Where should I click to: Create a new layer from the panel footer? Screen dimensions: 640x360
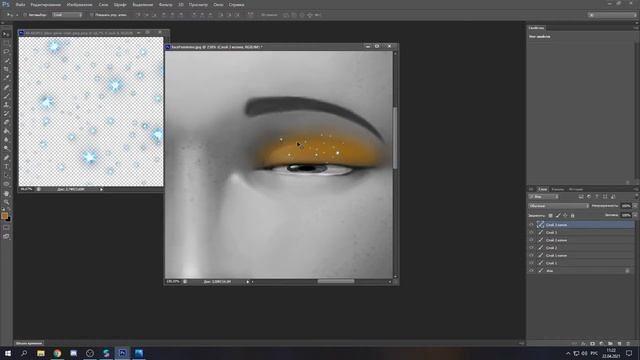[x=619, y=344]
